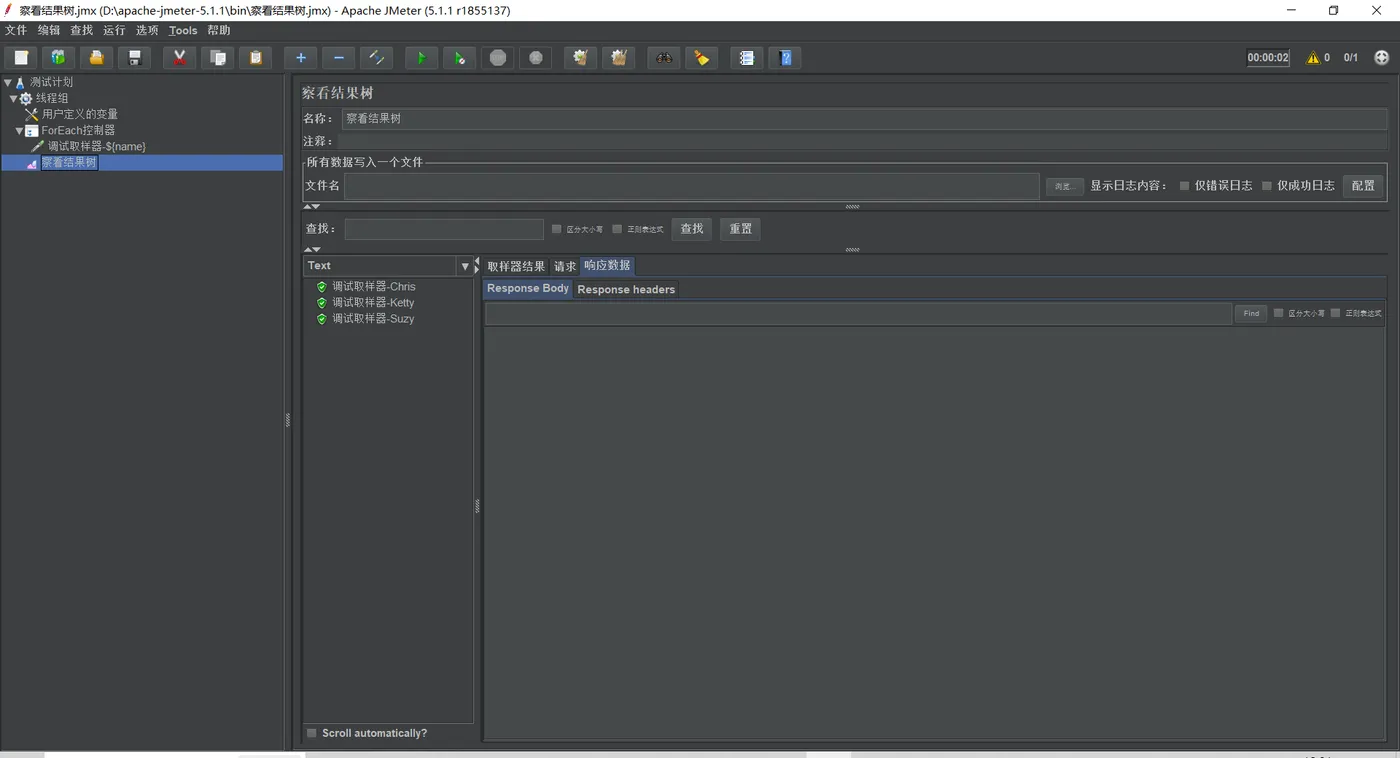Toggle 正则表达式 checkbox beside Find button
This screenshot has width=1400, height=758.
point(1335,313)
